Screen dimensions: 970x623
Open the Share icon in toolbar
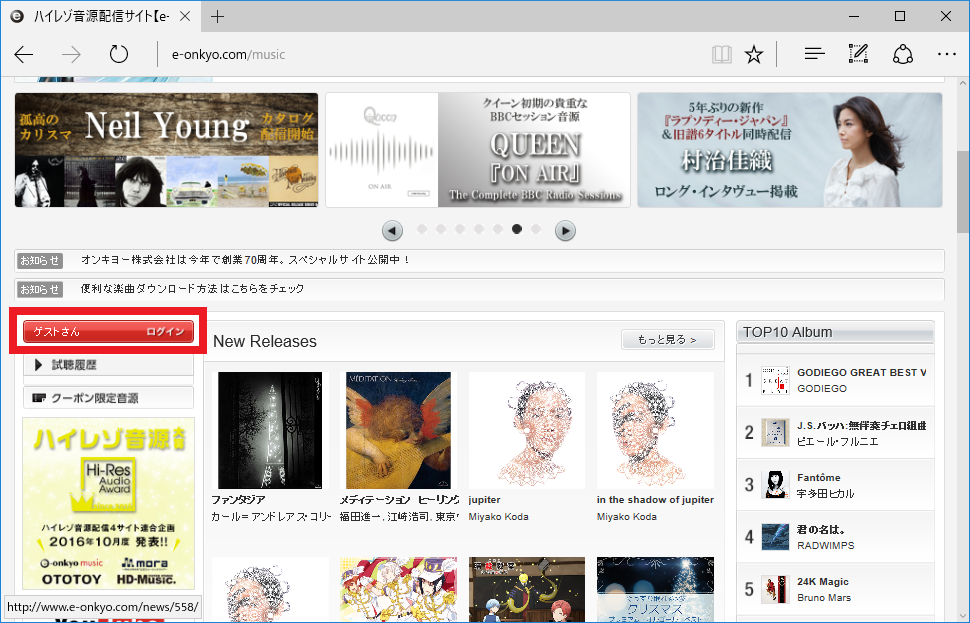point(903,54)
